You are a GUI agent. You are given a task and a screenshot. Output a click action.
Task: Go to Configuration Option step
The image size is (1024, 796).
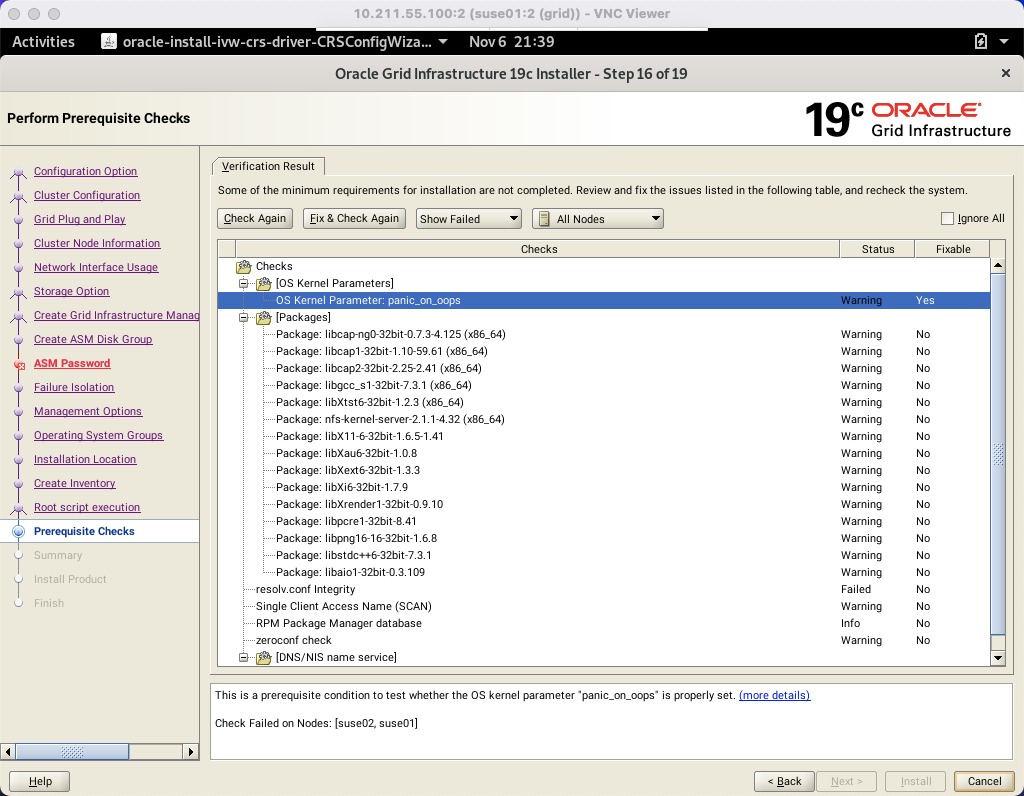[x=86, y=171]
